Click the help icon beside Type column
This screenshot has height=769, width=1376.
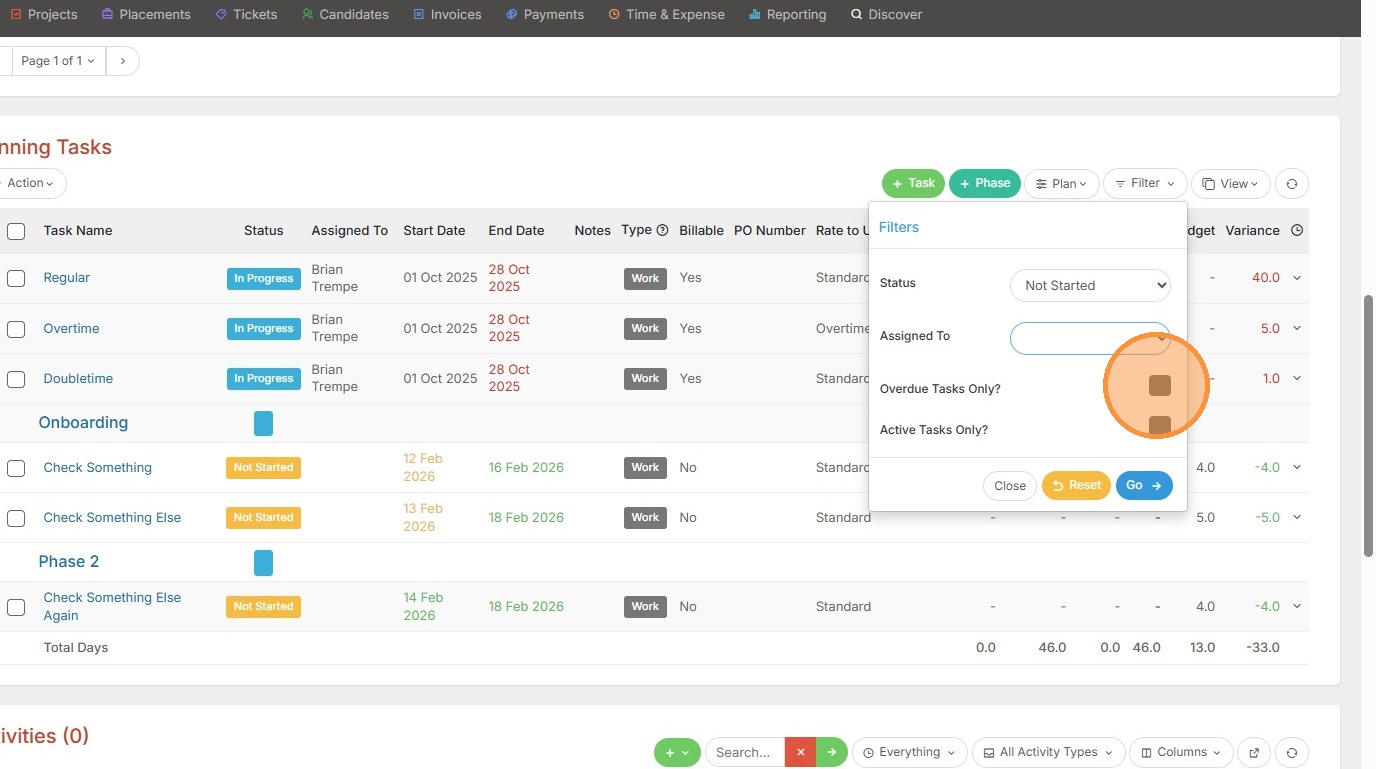point(662,230)
